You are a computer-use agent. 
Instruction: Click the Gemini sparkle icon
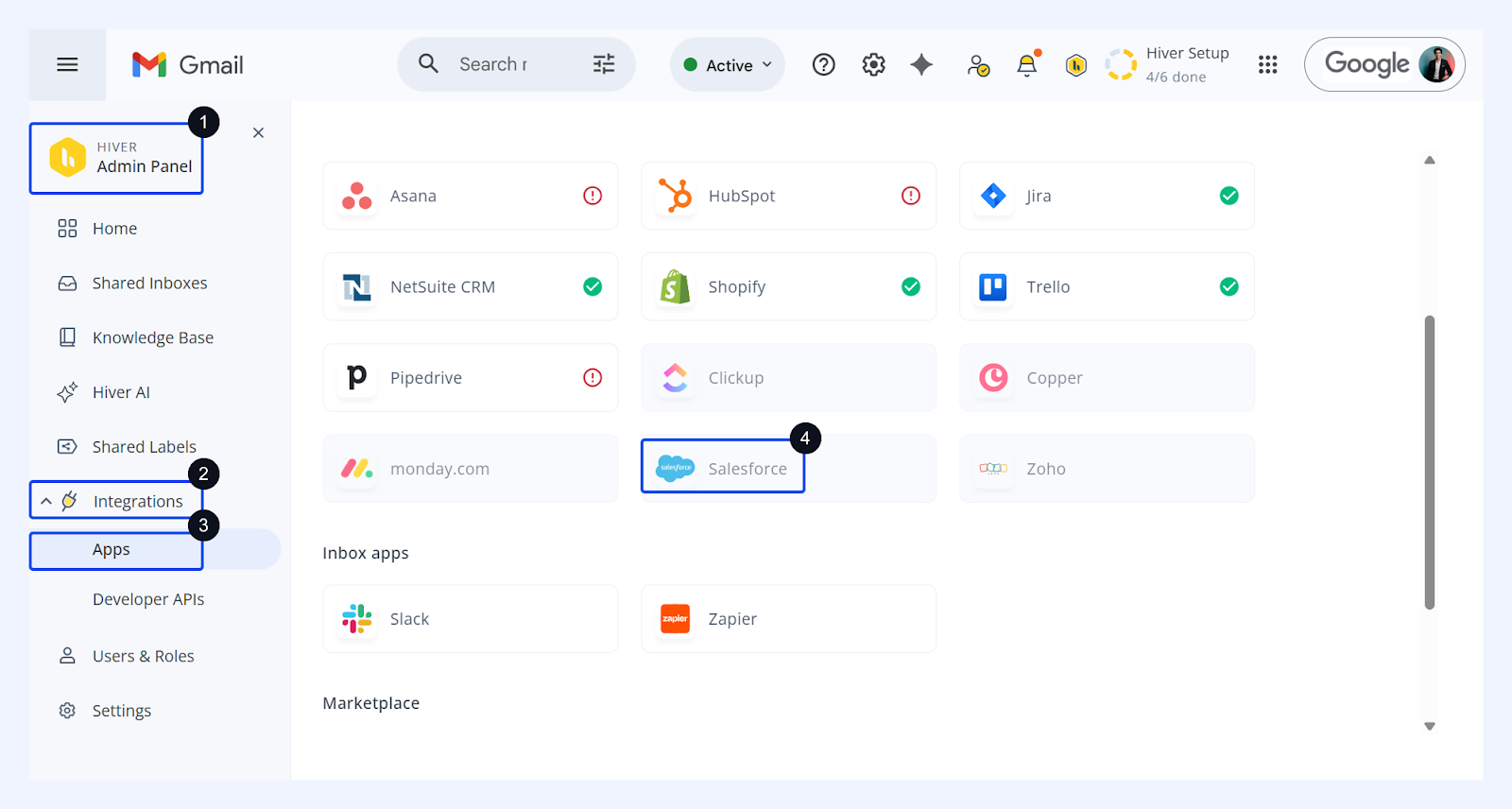click(921, 64)
